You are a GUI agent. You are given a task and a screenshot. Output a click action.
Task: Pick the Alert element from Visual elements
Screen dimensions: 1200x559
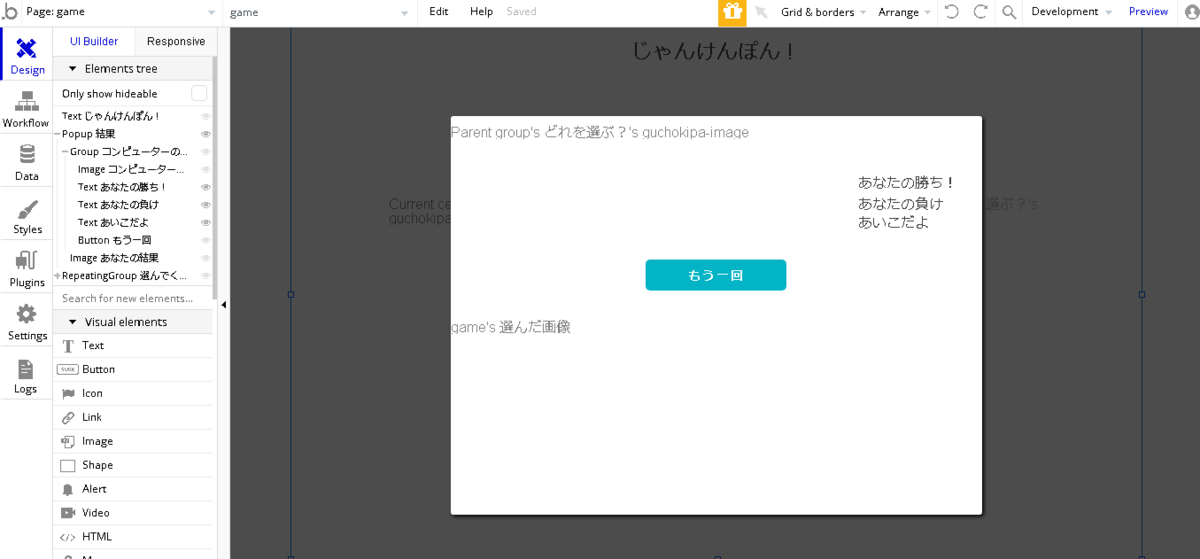[x=134, y=489]
